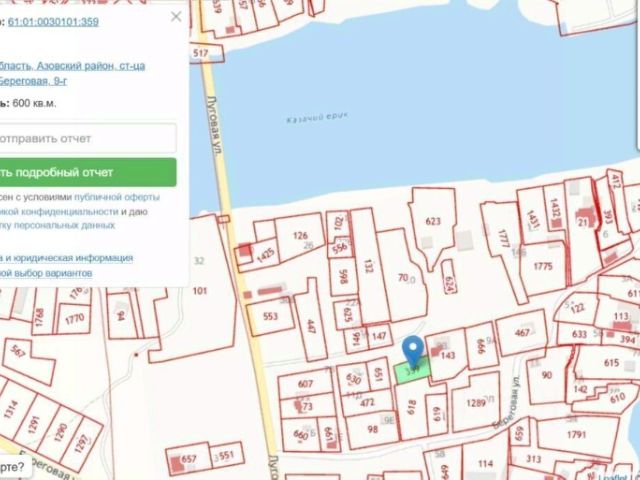This screenshot has width=640, height=480.
Task: Select parcel 618 on the map
Action: (x=411, y=407)
